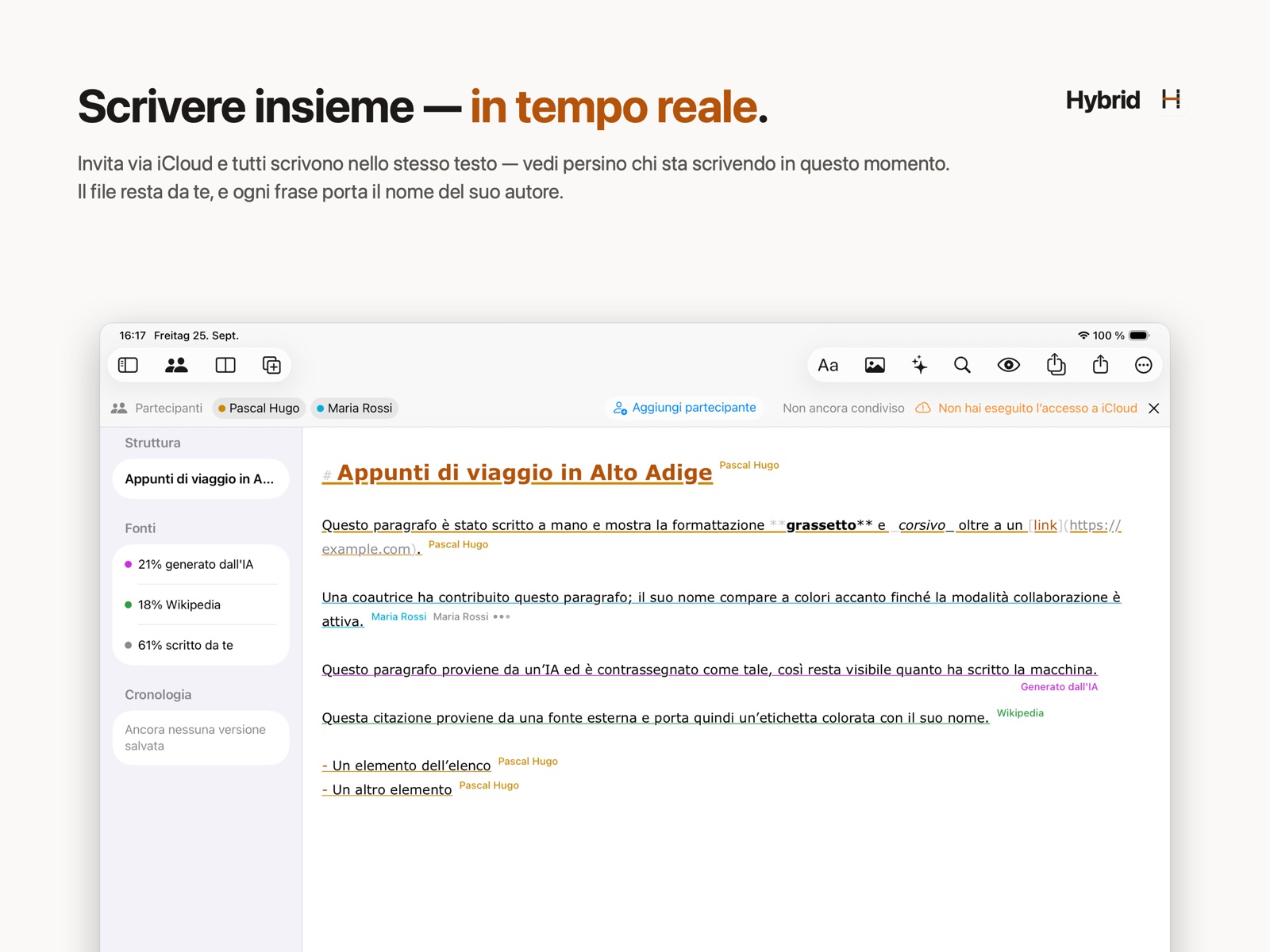Toggle the sidebar panel icon
1270x952 pixels.
[x=128, y=365]
